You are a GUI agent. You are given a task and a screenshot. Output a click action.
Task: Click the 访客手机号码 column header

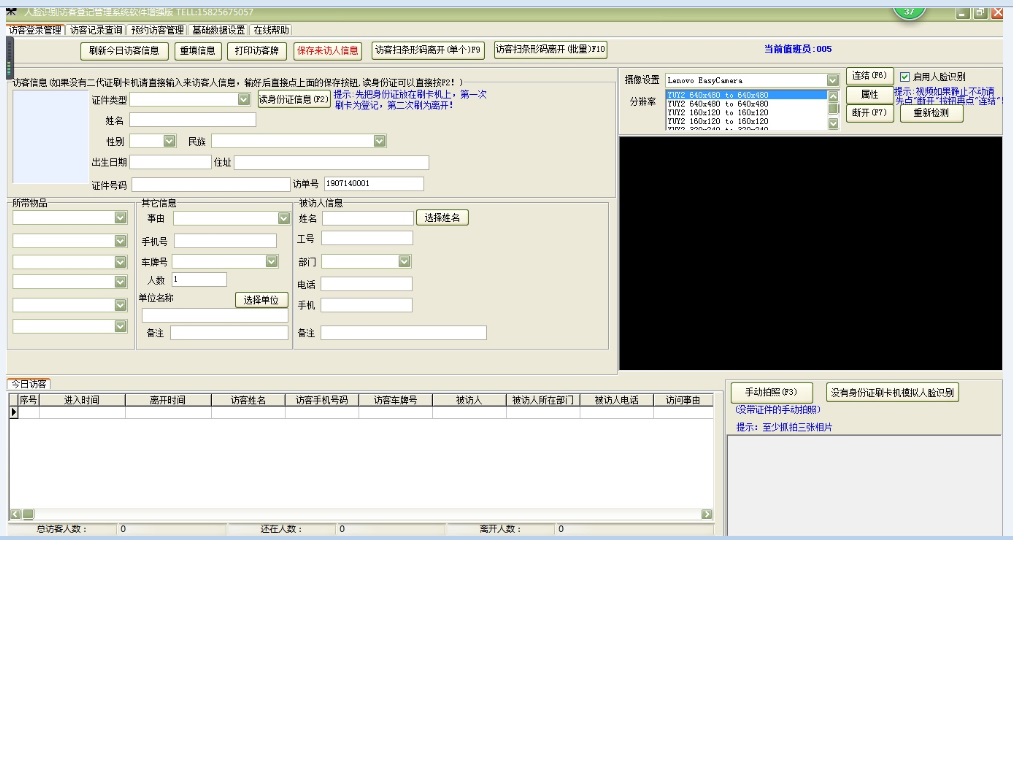(322, 400)
